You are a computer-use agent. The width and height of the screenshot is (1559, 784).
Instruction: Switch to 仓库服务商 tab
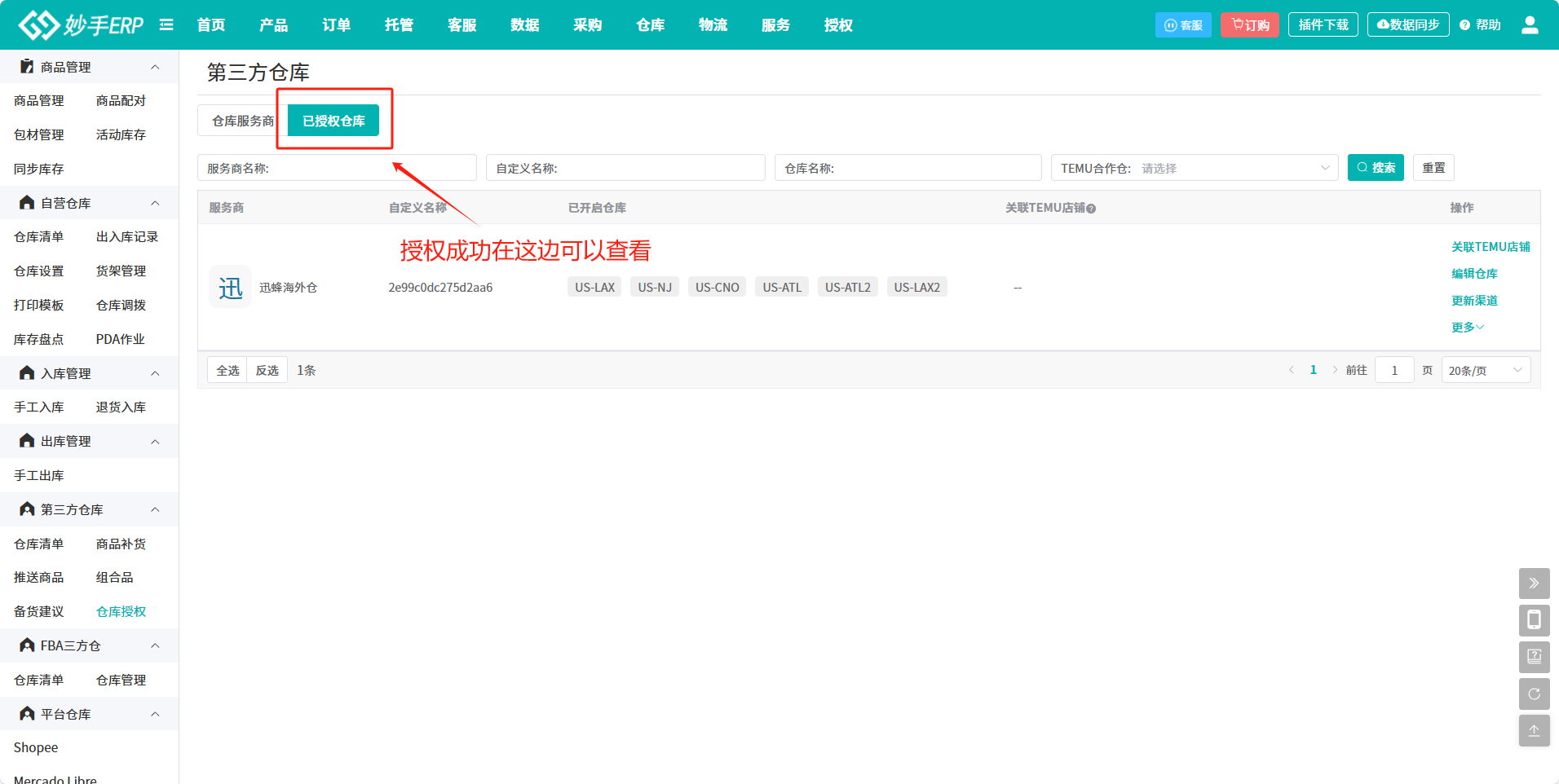coord(243,121)
